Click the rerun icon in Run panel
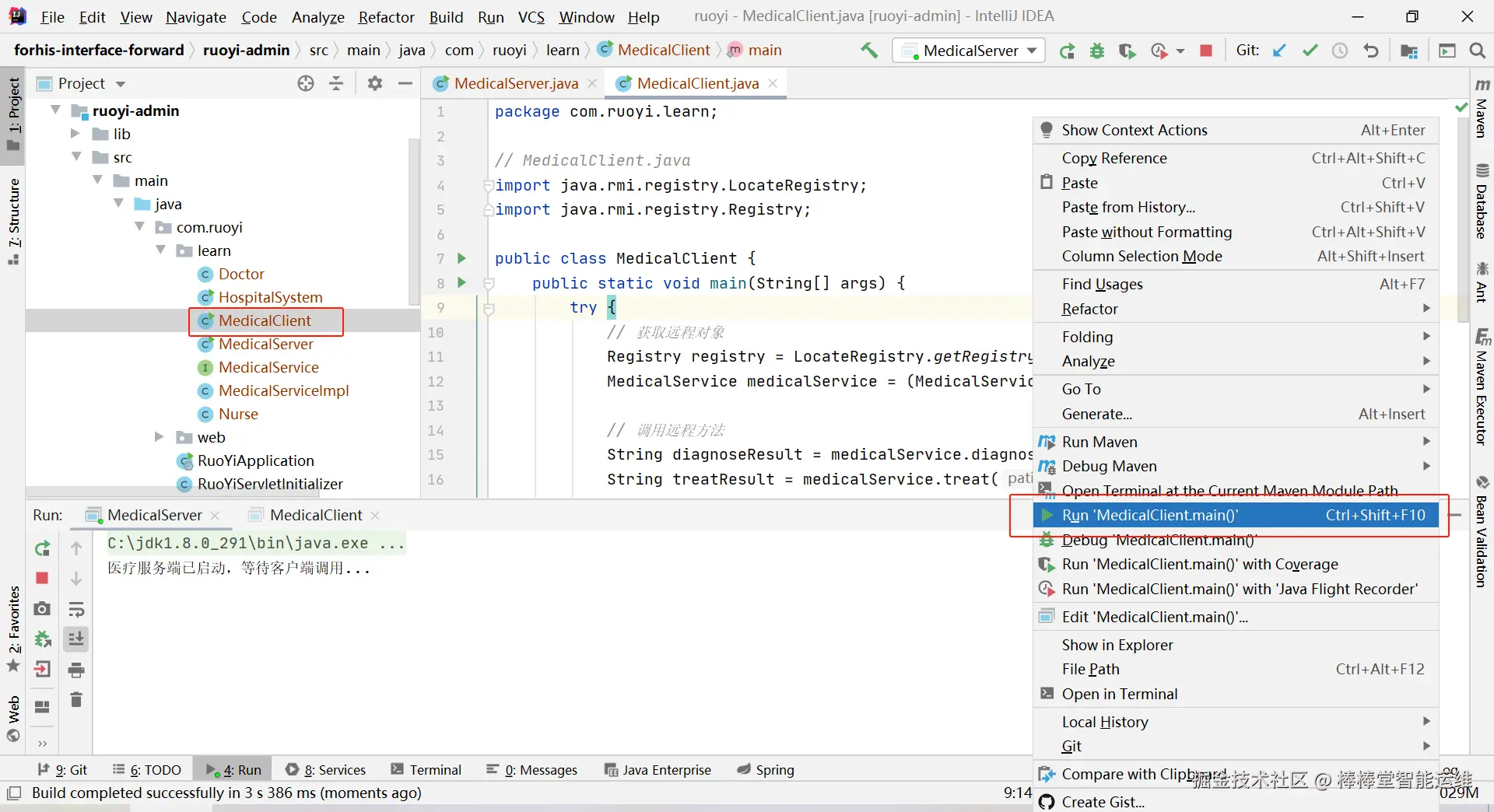 (43, 548)
